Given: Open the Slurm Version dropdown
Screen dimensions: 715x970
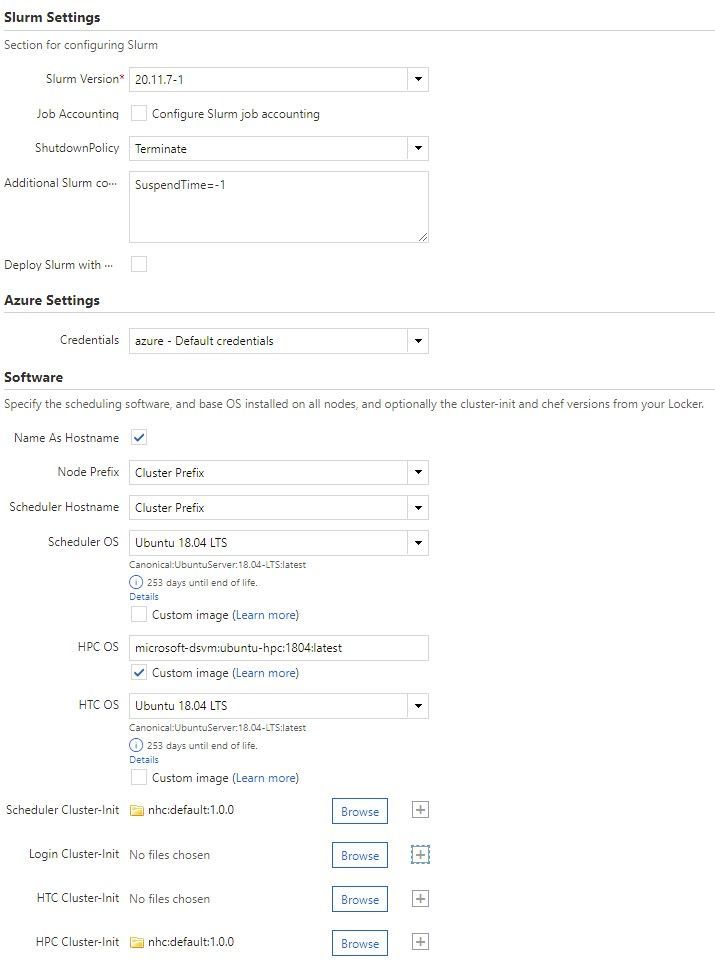Looking at the screenshot, I should coord(418,79).
